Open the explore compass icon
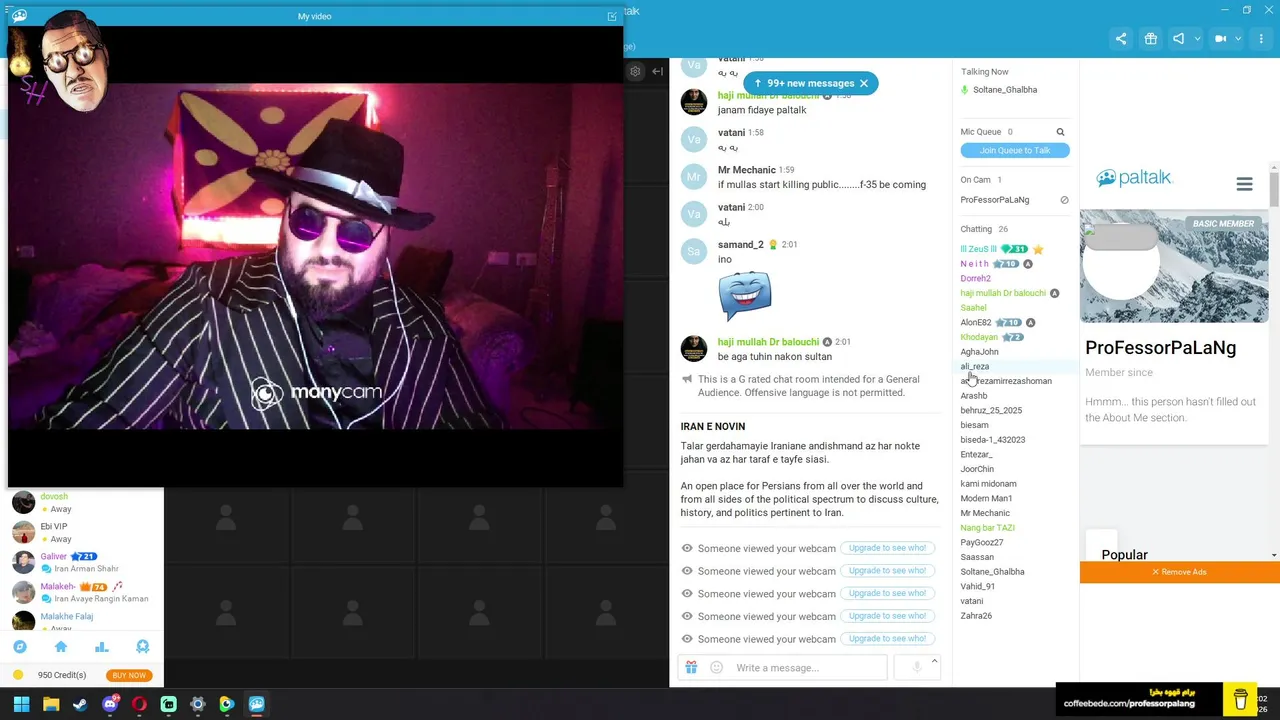The image size is (1280, 720). [19, 647]
